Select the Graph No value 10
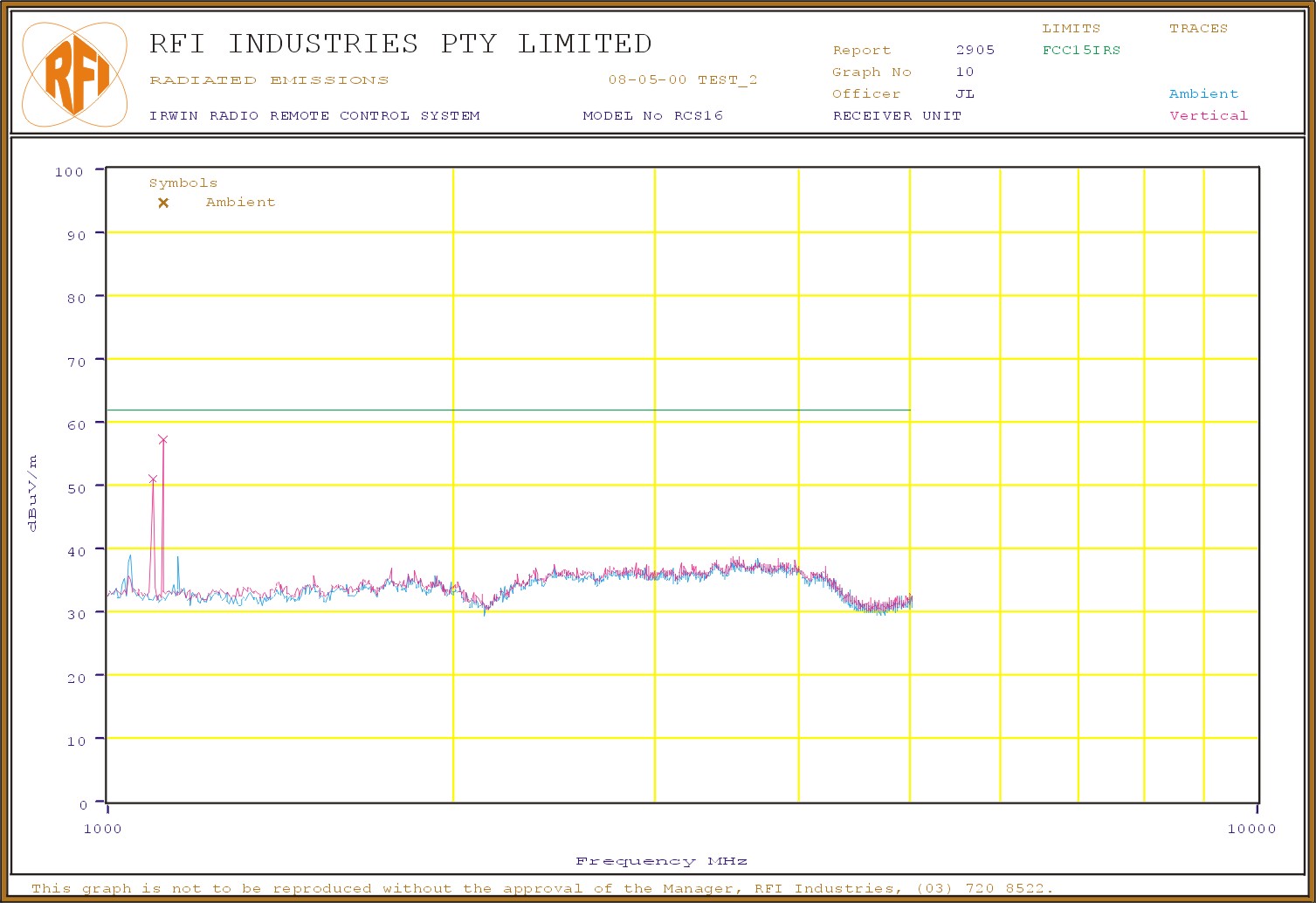Viewport: 1316px width, 903px height. [964, 72]
